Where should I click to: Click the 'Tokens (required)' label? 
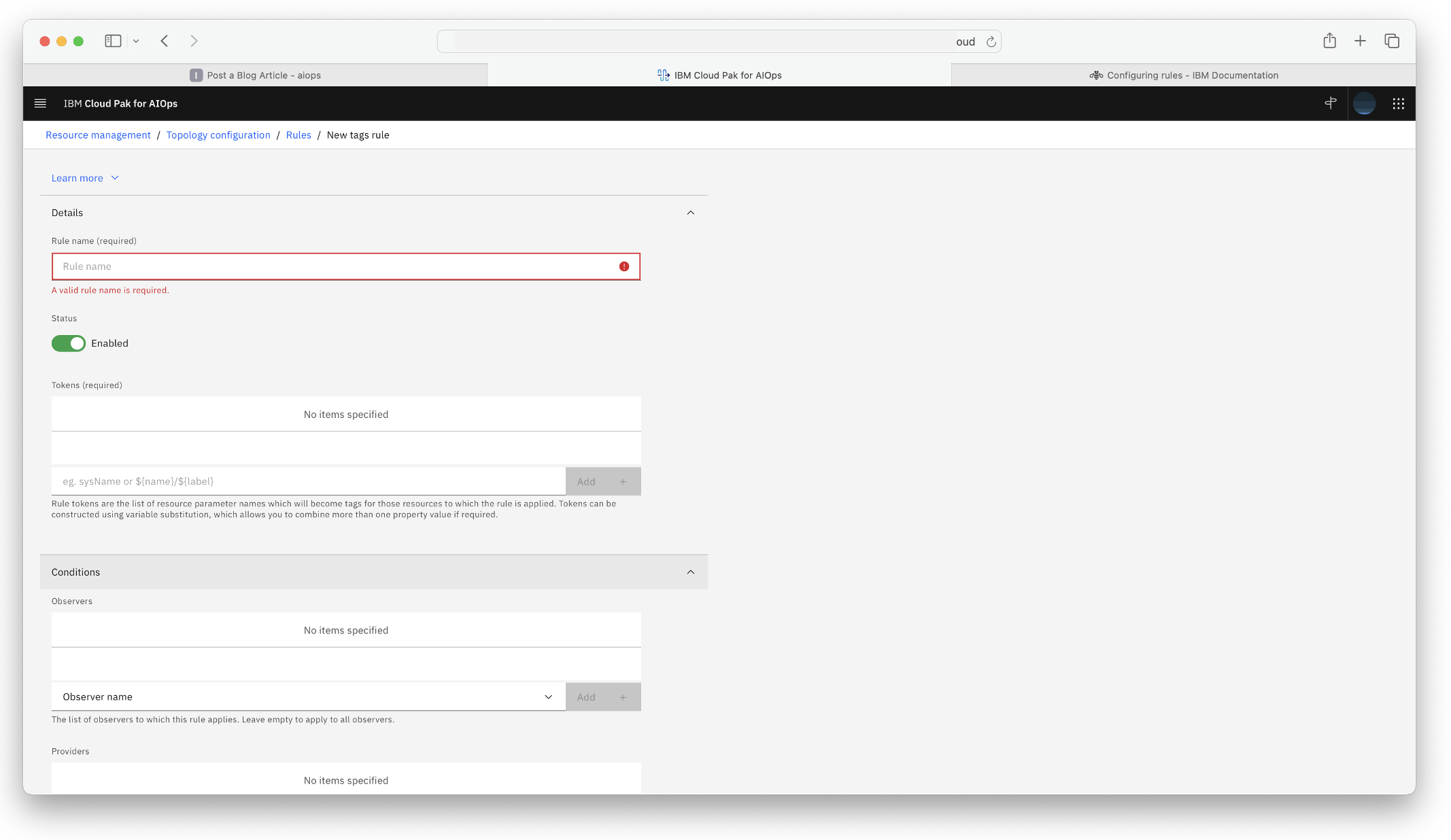tap(87, 385)
